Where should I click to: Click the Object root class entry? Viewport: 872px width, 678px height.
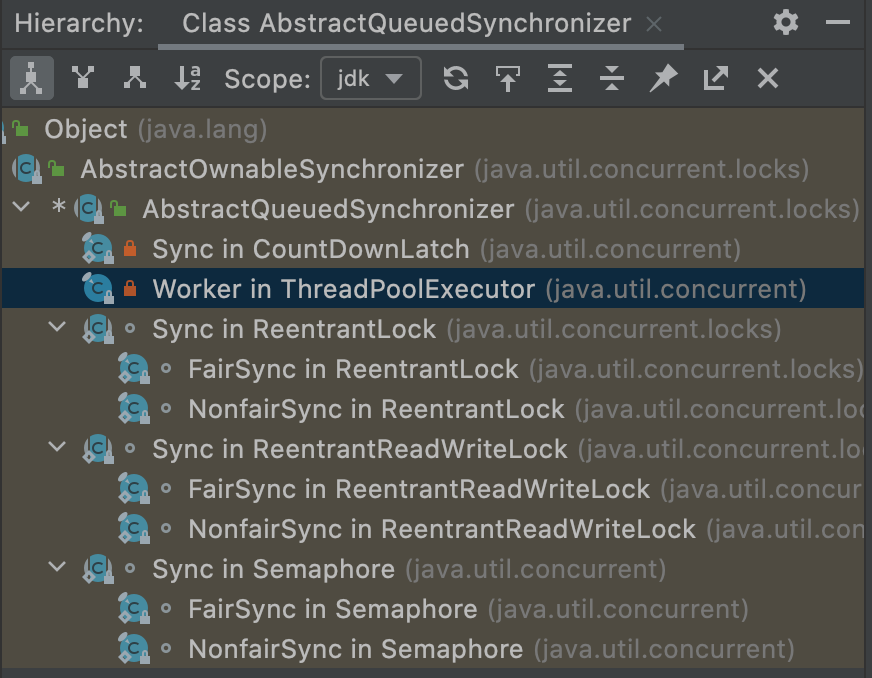click(x=86, y=129)
